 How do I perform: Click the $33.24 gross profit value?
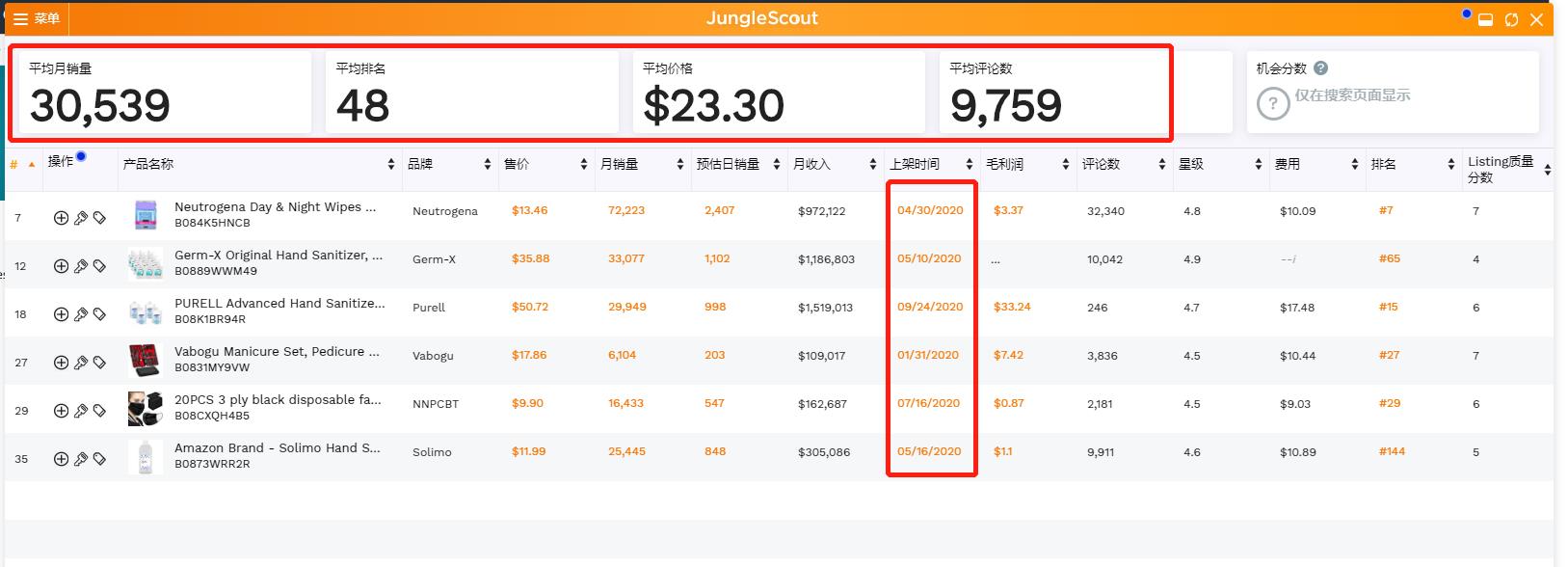coord(1012,307)
